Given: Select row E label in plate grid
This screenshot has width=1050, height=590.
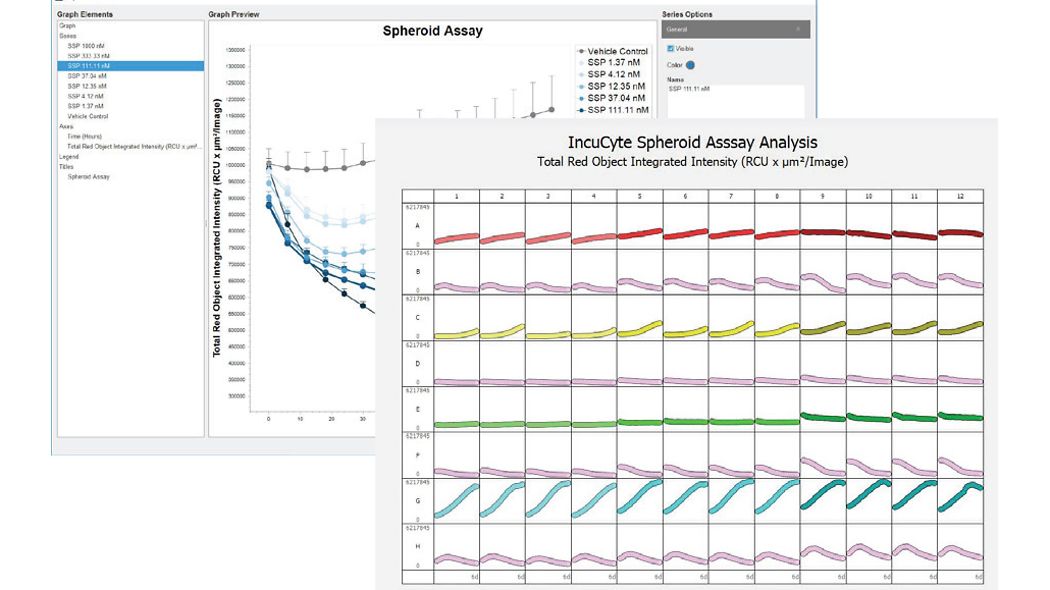Looking at the screenshot, I should tap(416, 410).
